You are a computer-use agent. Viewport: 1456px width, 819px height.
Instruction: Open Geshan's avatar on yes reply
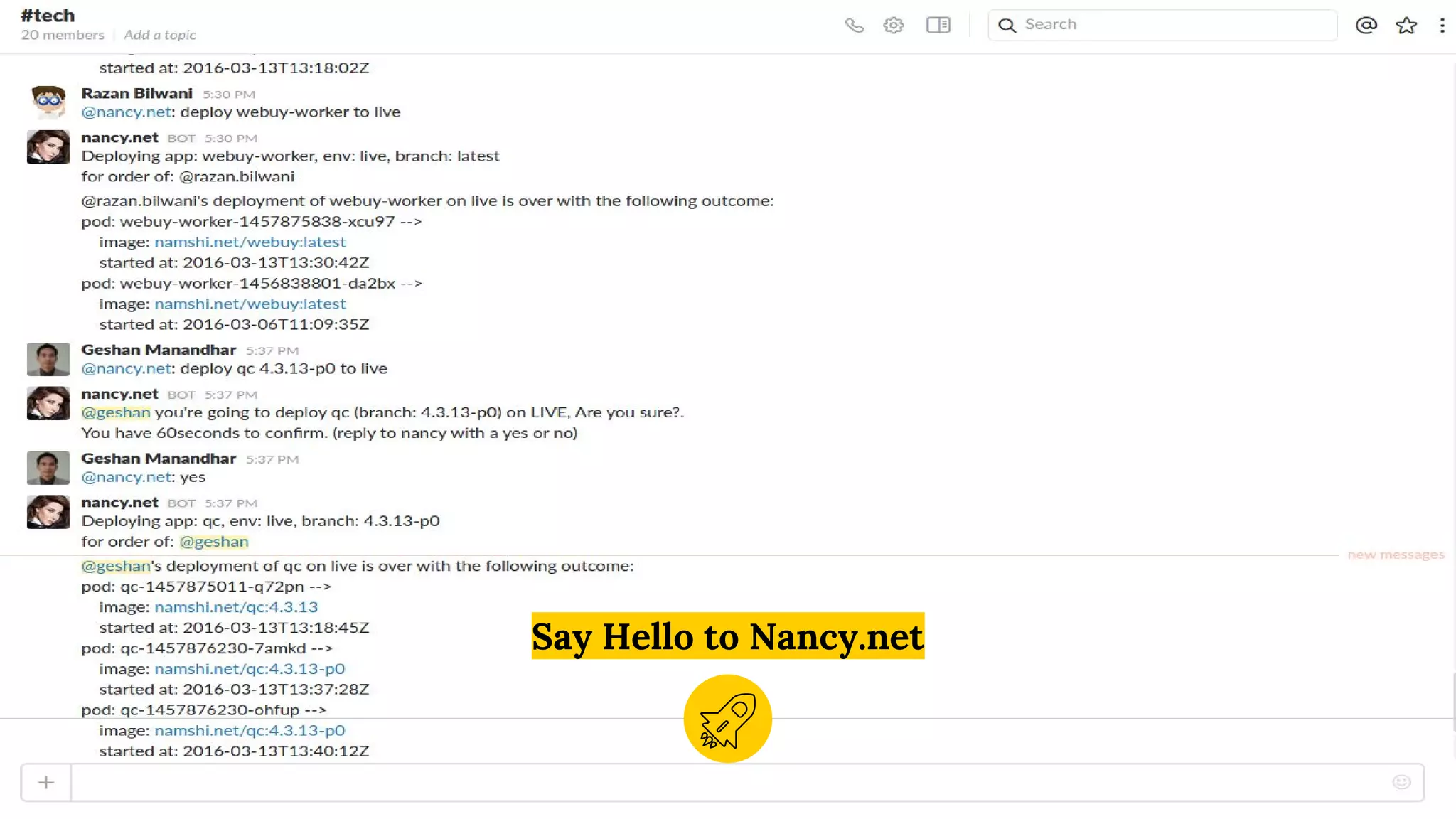tap(48, 468)
